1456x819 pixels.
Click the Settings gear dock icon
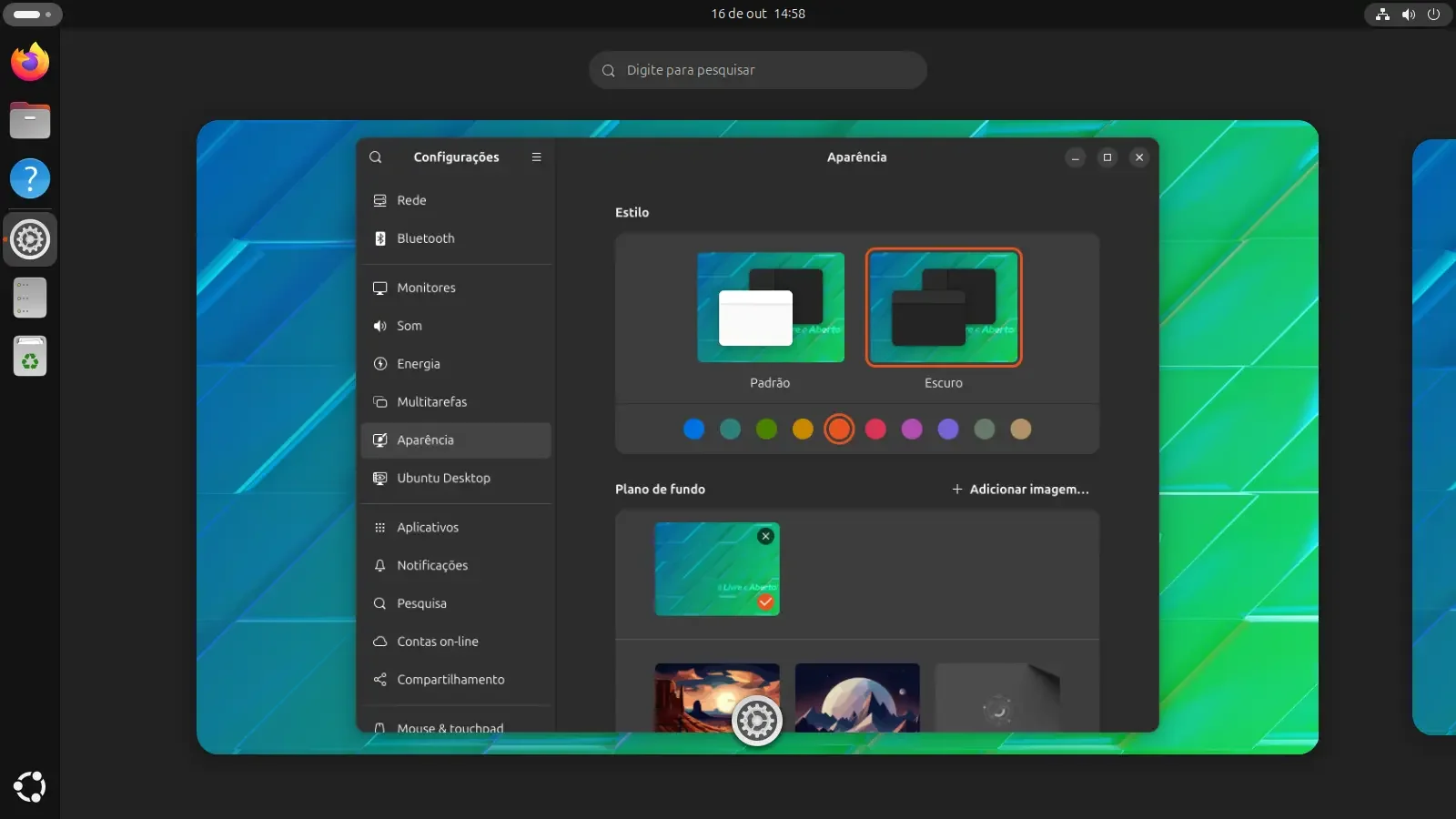[30, 239]
